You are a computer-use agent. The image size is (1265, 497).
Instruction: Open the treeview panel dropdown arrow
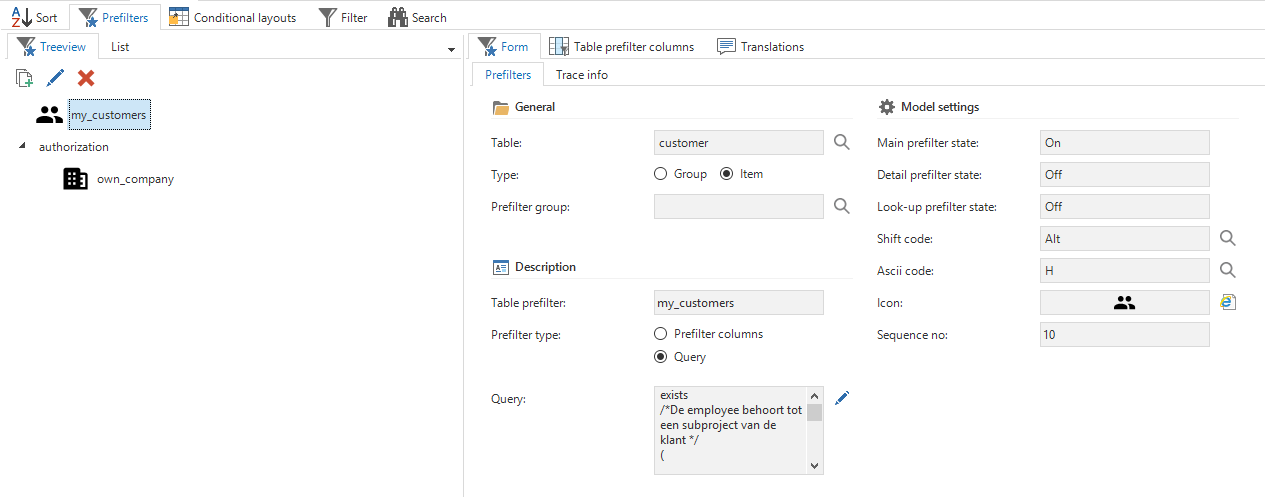(x=451, y=49)
